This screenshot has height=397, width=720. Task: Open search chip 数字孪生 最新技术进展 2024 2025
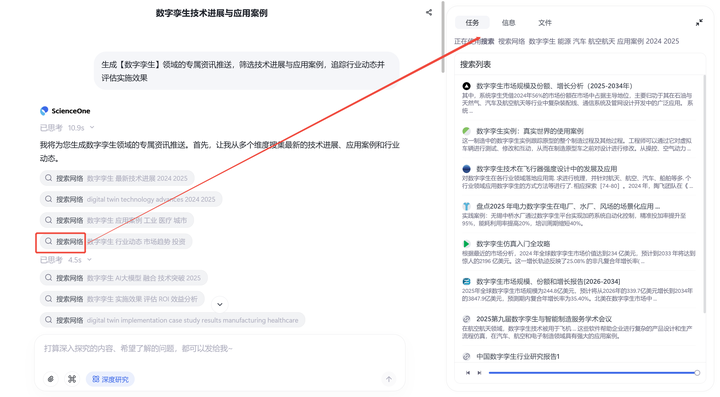point(117,178)
